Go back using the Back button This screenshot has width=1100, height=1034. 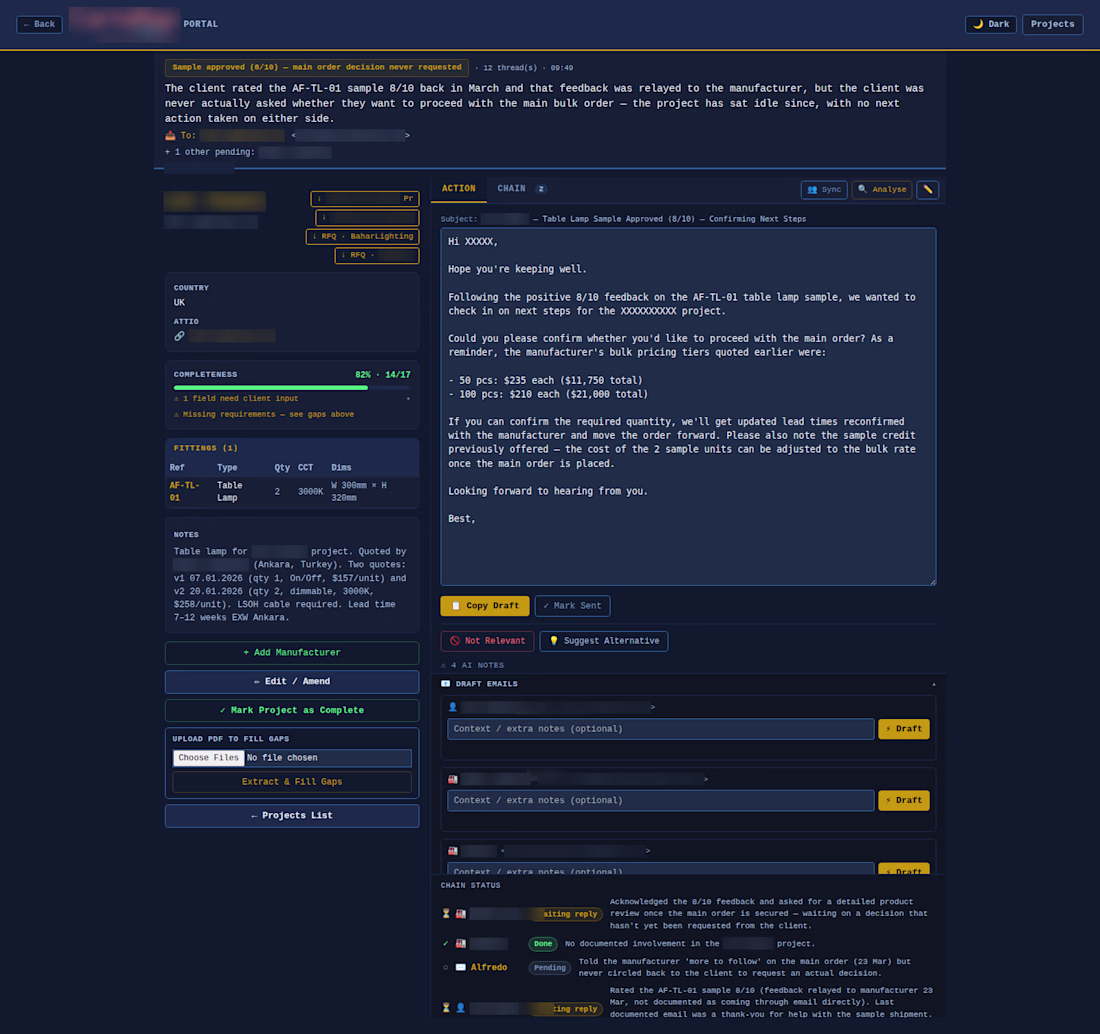[39, 25]
